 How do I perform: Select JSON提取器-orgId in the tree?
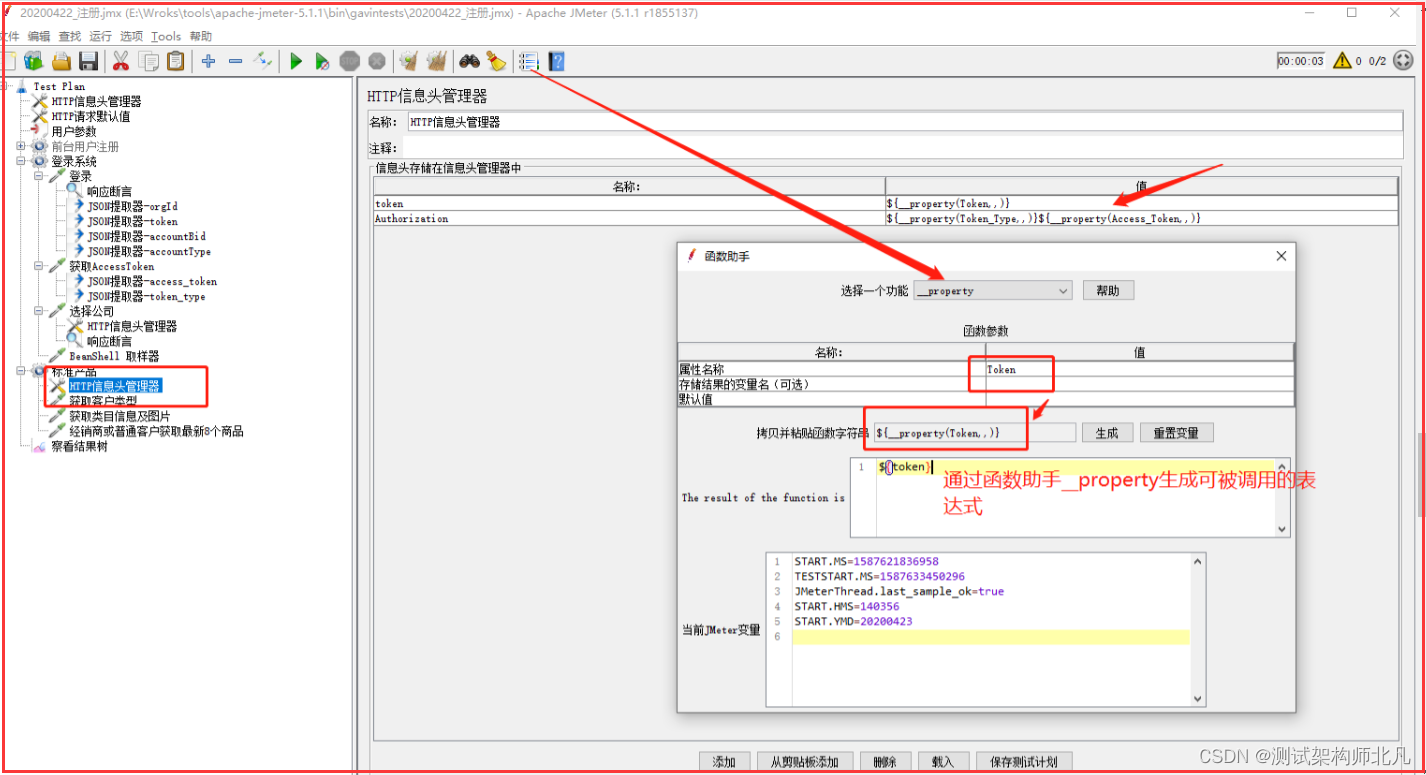pos(132,206)
